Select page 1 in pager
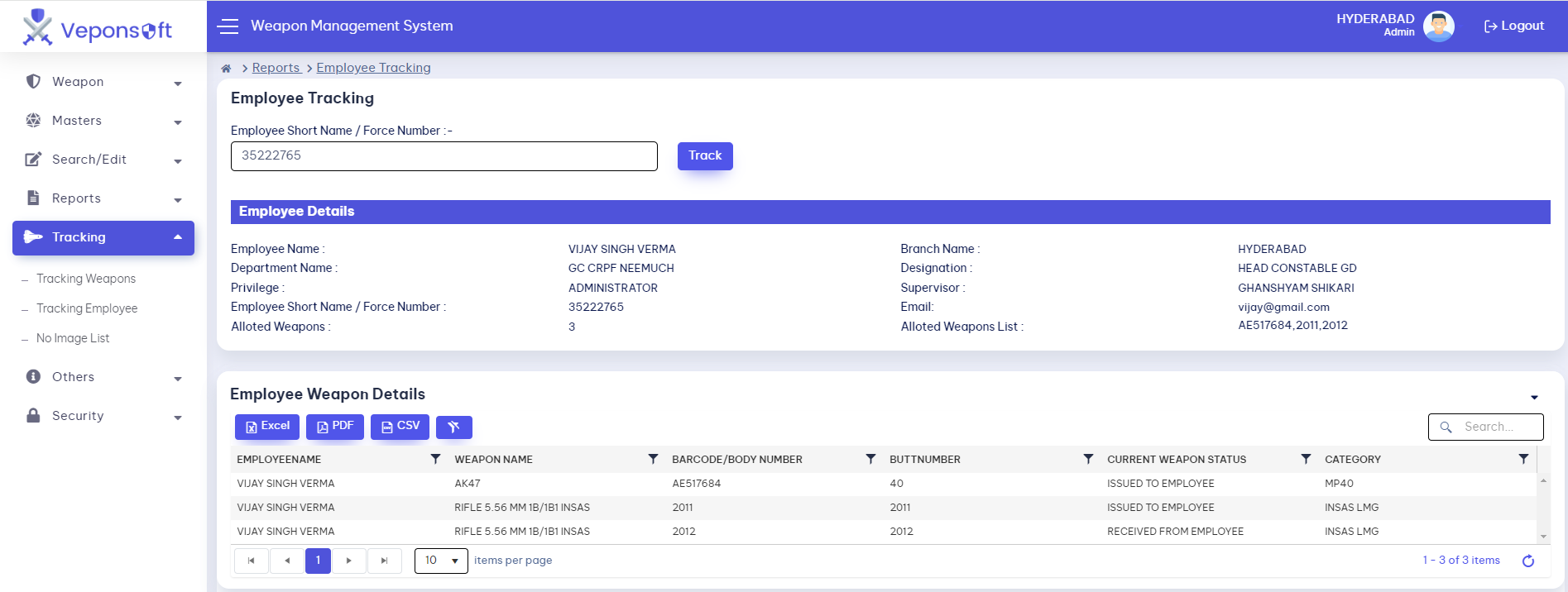This screenshot has width=1568, height=592. (318, 561)
